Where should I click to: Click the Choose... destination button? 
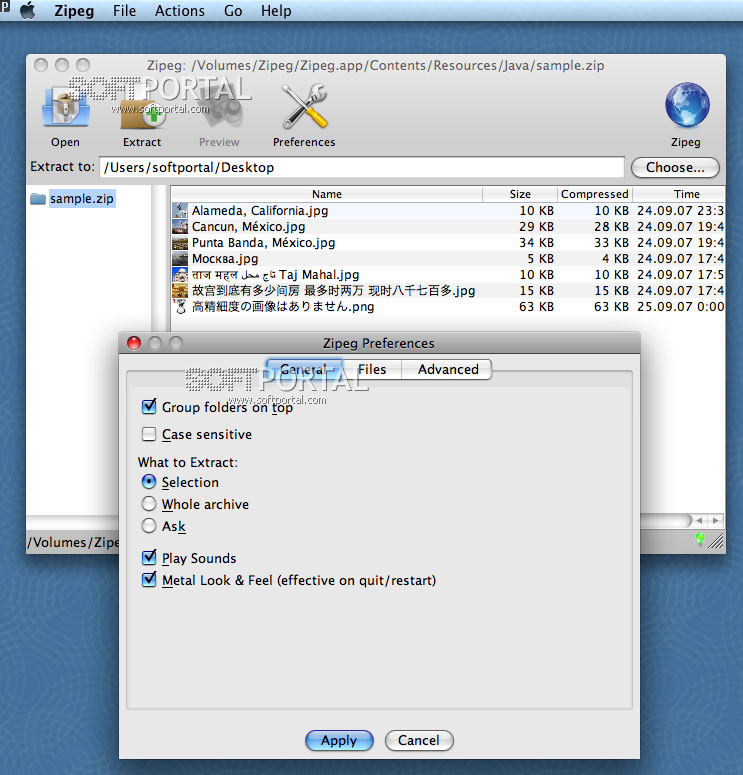coord(675,168)
